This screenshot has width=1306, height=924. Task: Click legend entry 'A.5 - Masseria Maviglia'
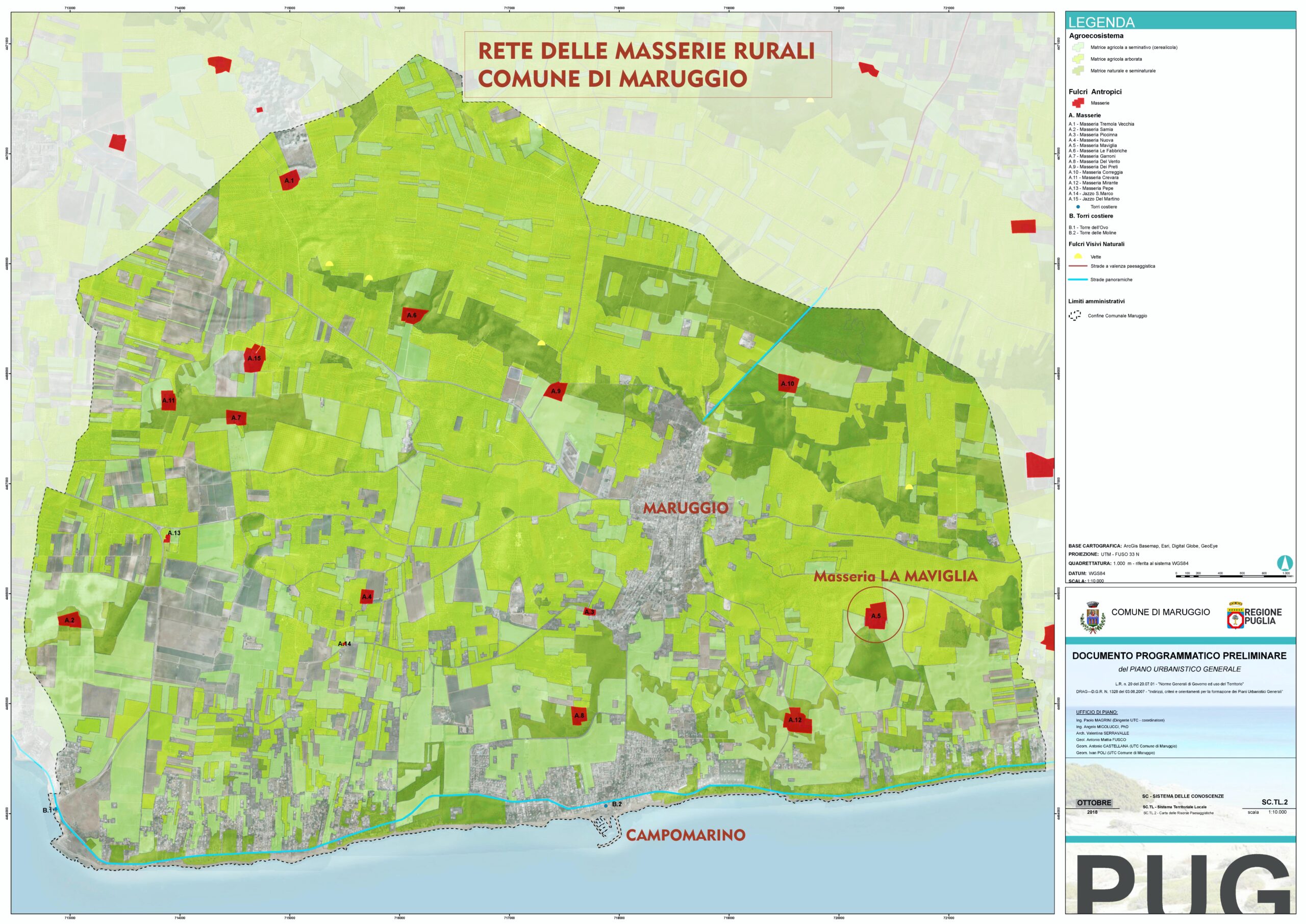pyautogui.click(x=1093, y=145)
